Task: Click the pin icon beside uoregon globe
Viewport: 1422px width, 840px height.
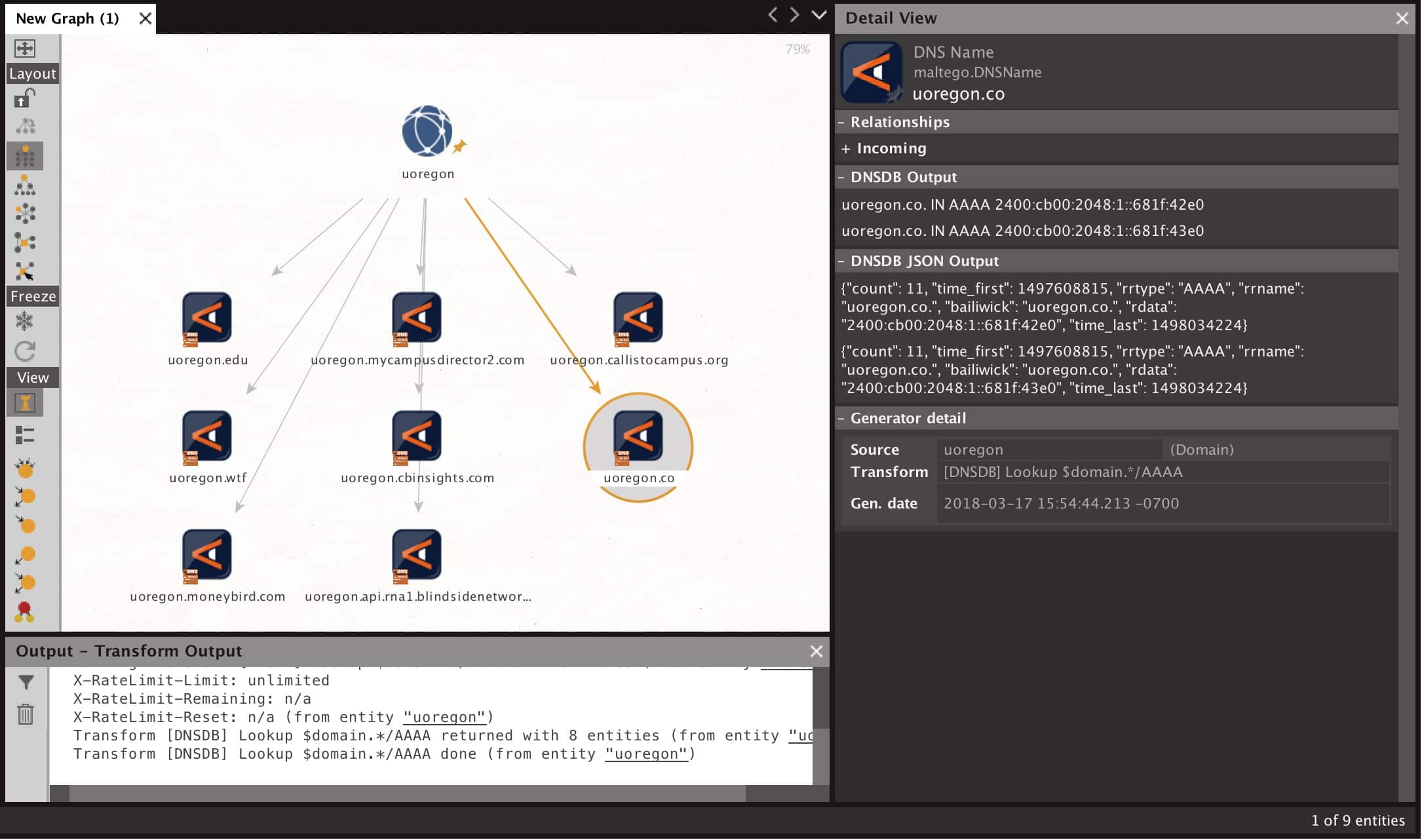Action: 460,146
